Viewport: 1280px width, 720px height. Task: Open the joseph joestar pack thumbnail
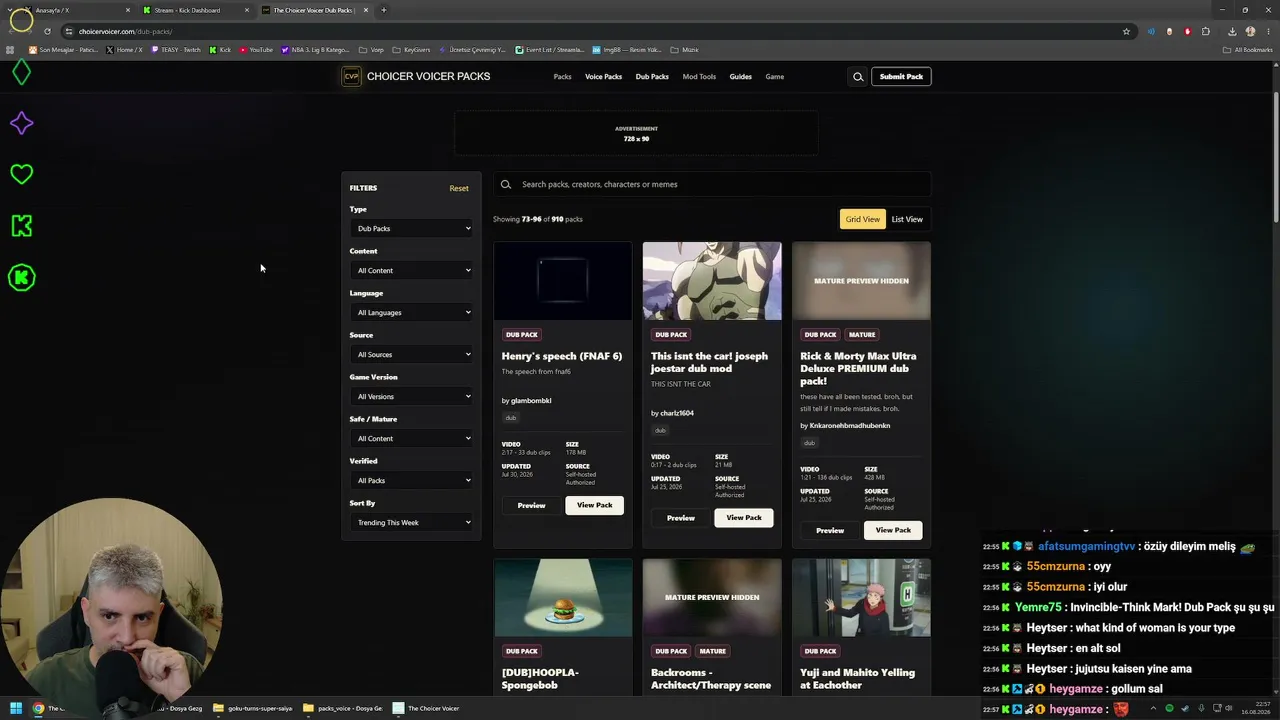click(712, 281)
